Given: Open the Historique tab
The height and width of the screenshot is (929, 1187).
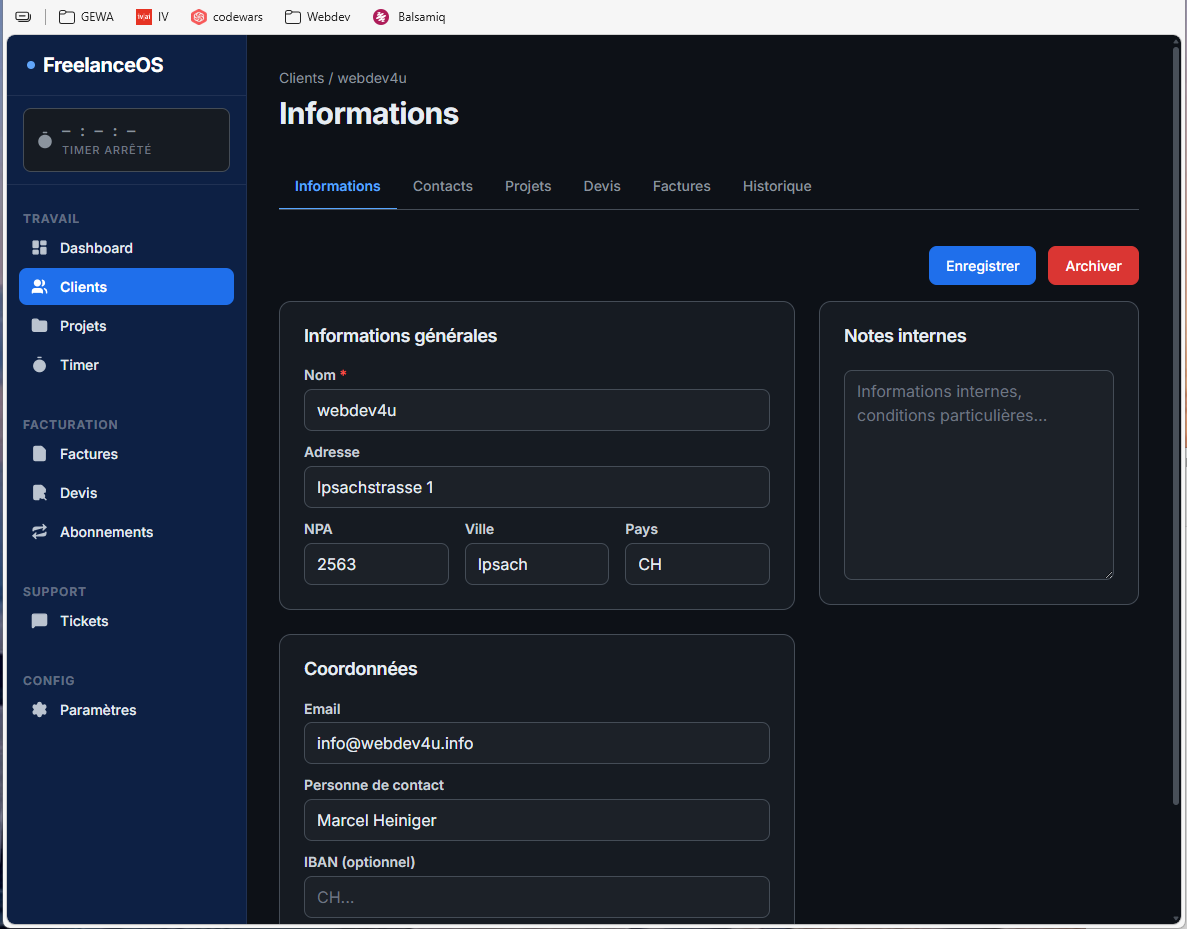Looking at the screenshot, I should (x=776, y=186).
